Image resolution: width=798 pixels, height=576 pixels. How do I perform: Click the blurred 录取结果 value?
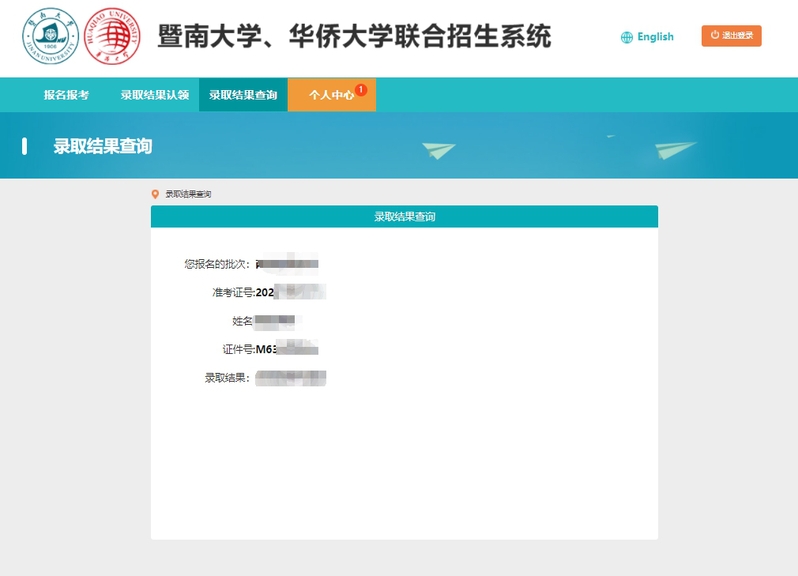291,378
